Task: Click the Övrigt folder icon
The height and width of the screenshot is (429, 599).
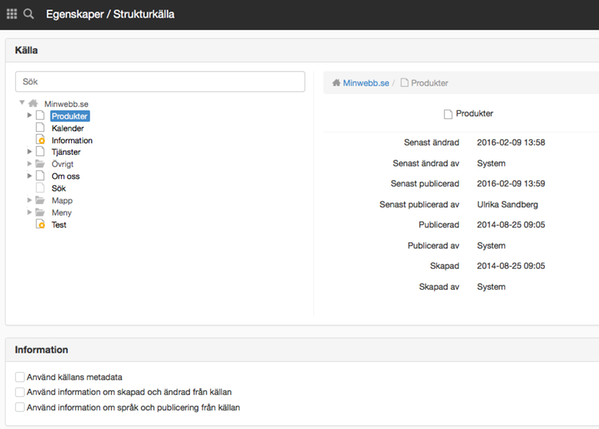Action: [40, 164]
